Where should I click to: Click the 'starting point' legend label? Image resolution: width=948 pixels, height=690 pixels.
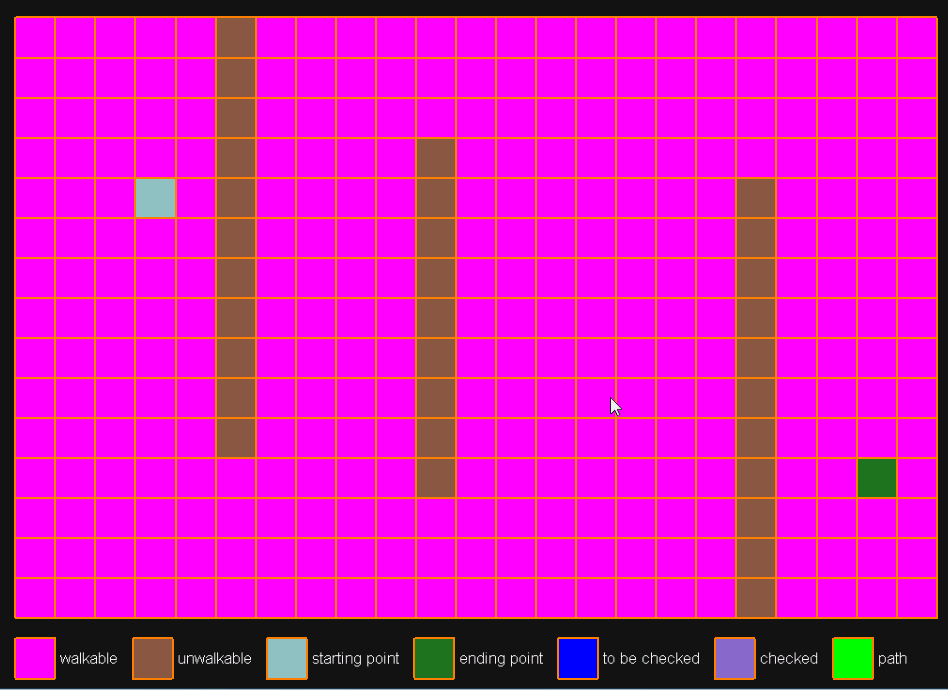(356, 659)
